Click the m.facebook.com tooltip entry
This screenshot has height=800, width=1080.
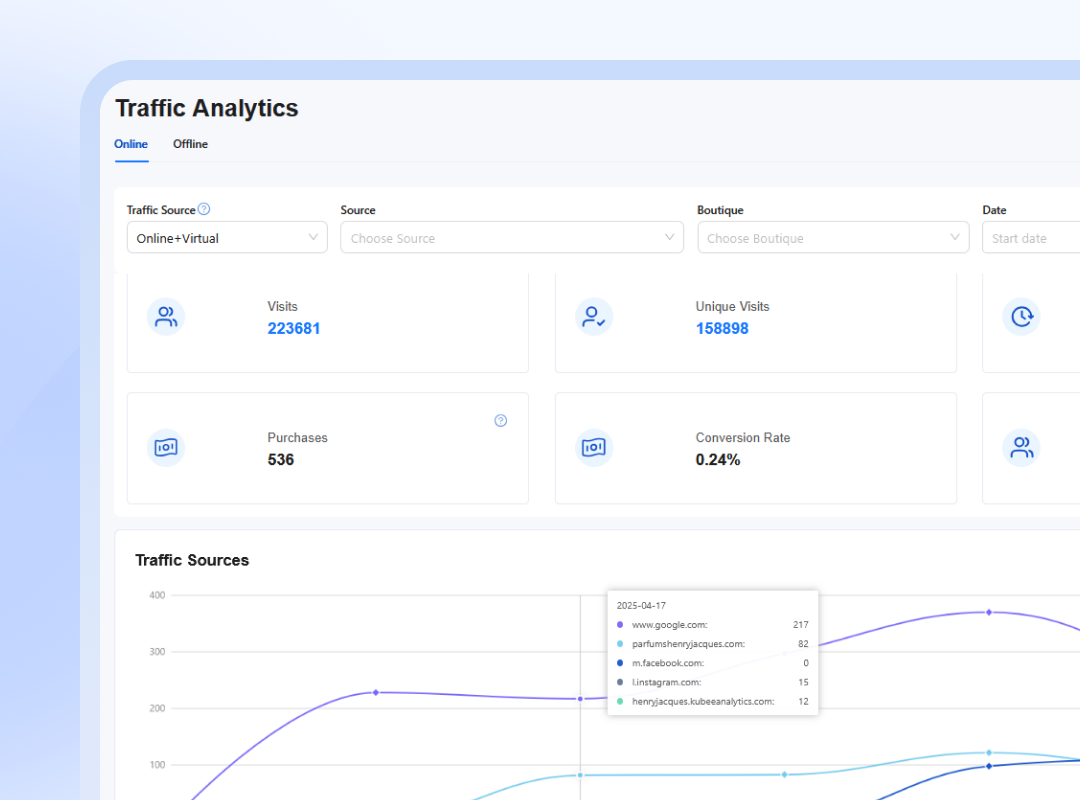click(x=712, y=664)
